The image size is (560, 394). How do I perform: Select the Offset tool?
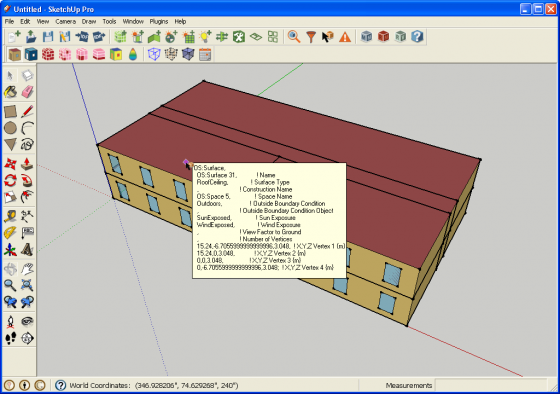pos(27,197)
